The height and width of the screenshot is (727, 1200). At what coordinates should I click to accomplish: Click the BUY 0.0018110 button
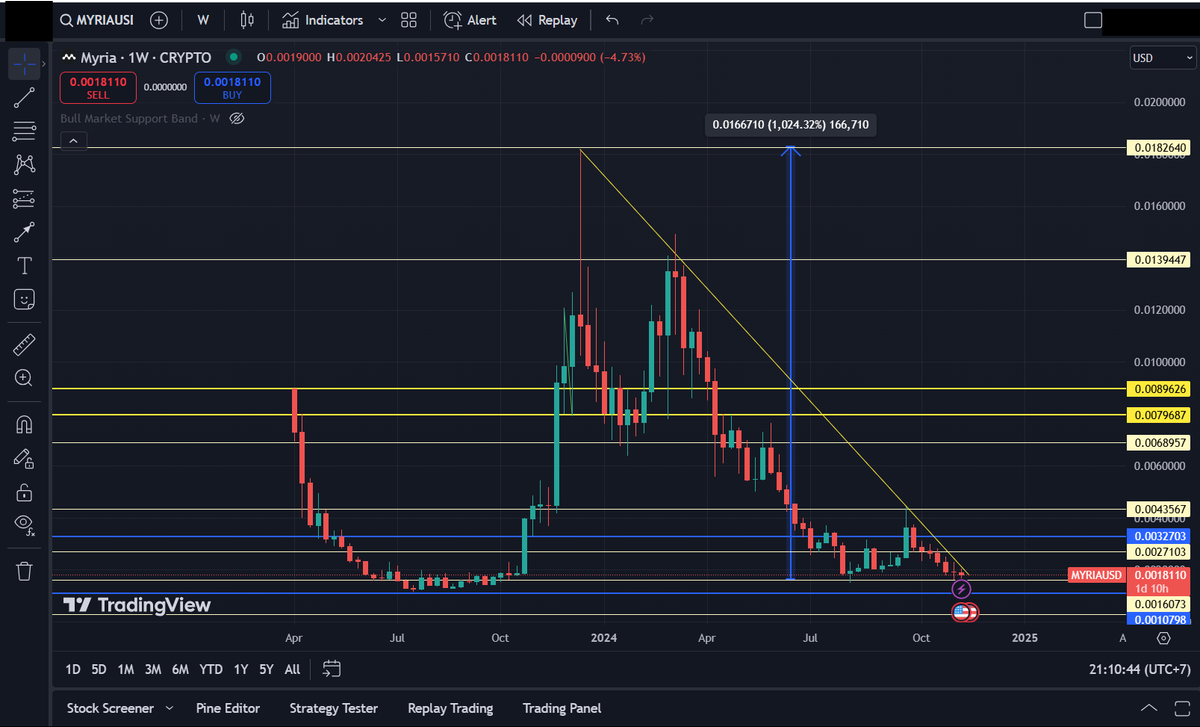coord(232,88)
